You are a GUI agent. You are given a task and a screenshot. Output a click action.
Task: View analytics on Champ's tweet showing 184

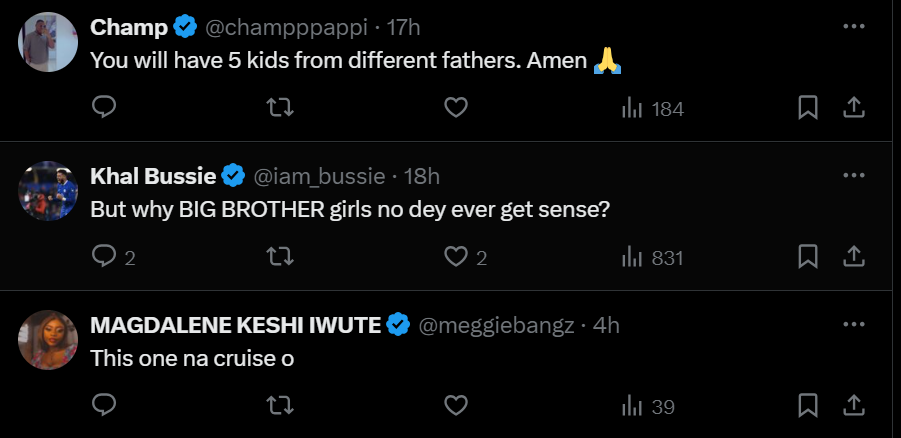coord(651,109)
